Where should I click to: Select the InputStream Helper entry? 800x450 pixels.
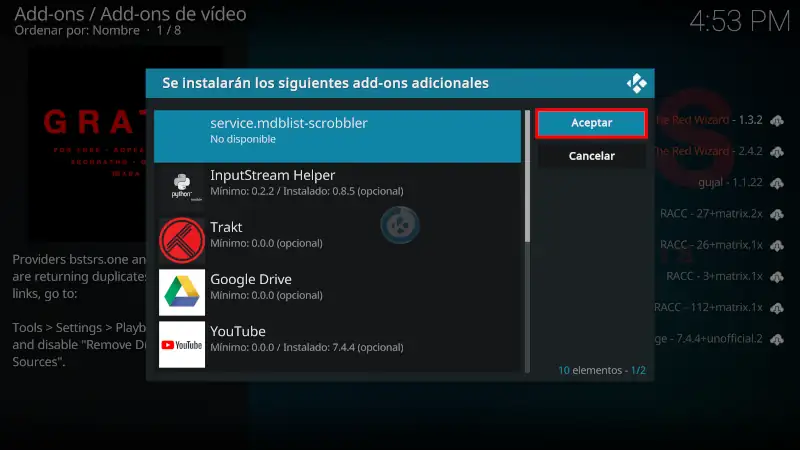click(337, 188)
